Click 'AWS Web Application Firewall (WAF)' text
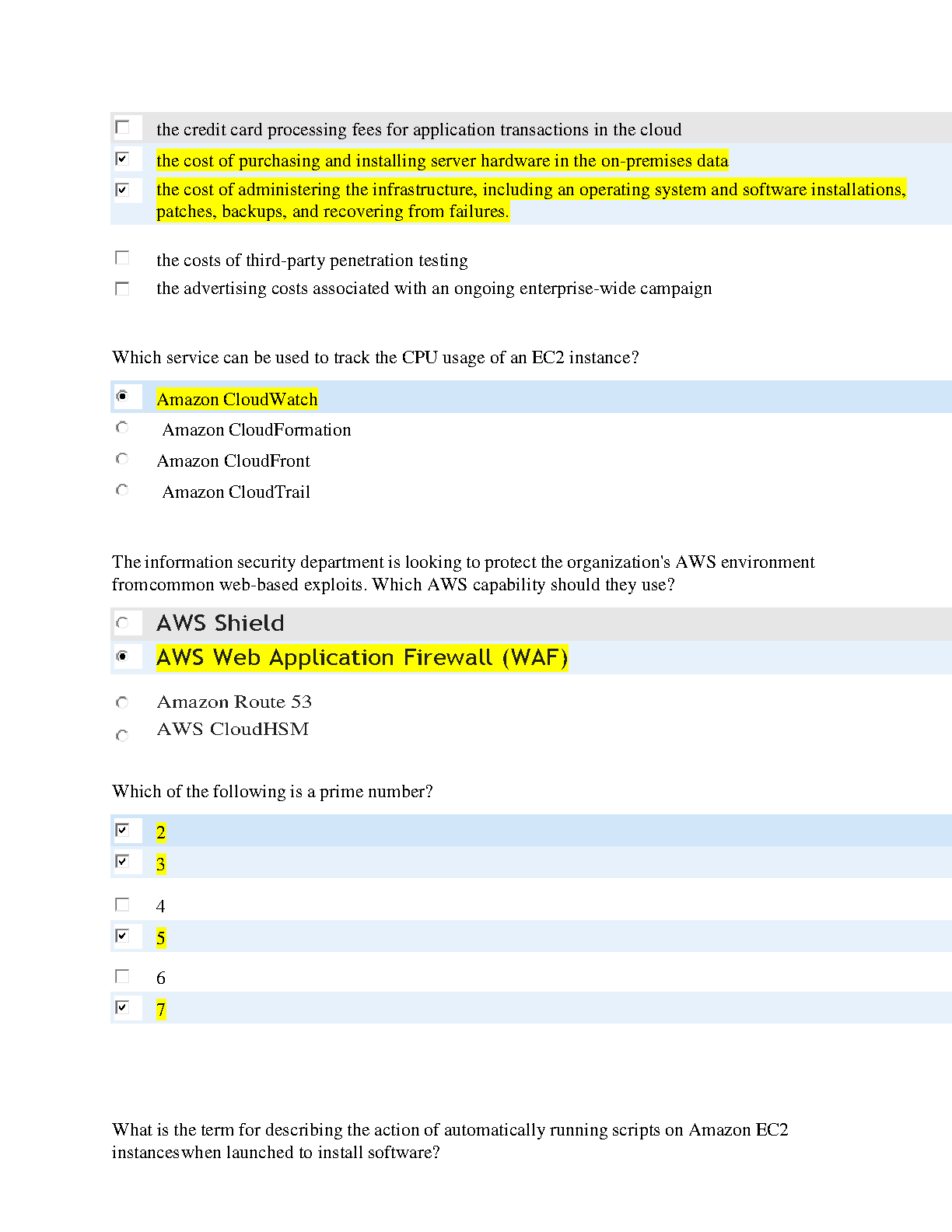This screenshot has width=952, height=1232. 362,658
